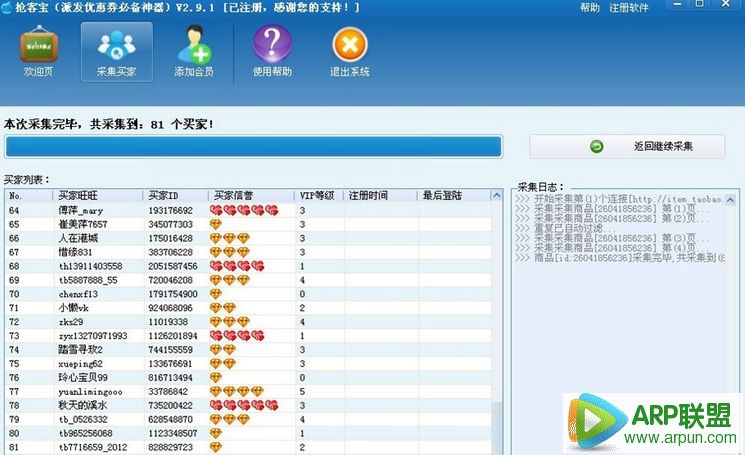Image resolution: width=745 pixels, height=455 pixels.
Task: Select buyer row 踏雪寻玫2
Action: 248,350
